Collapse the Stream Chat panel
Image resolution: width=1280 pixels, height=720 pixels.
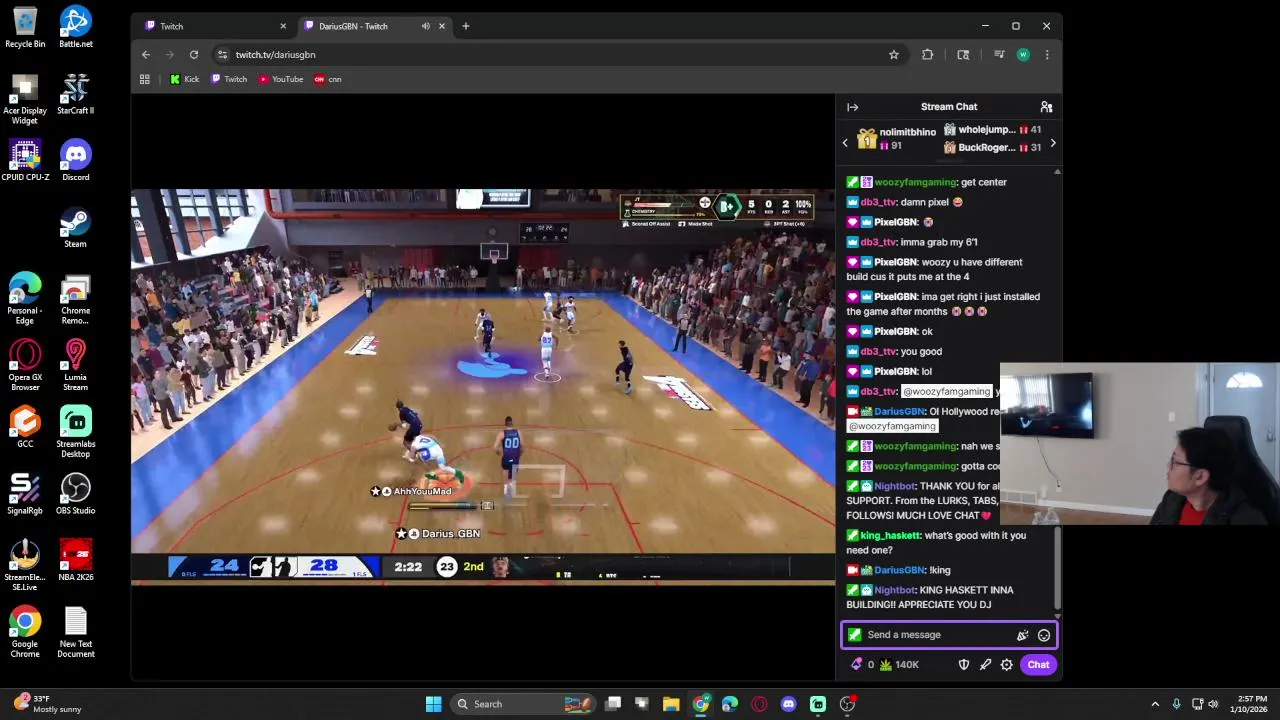pyautogui.click(x=852, y=107)
